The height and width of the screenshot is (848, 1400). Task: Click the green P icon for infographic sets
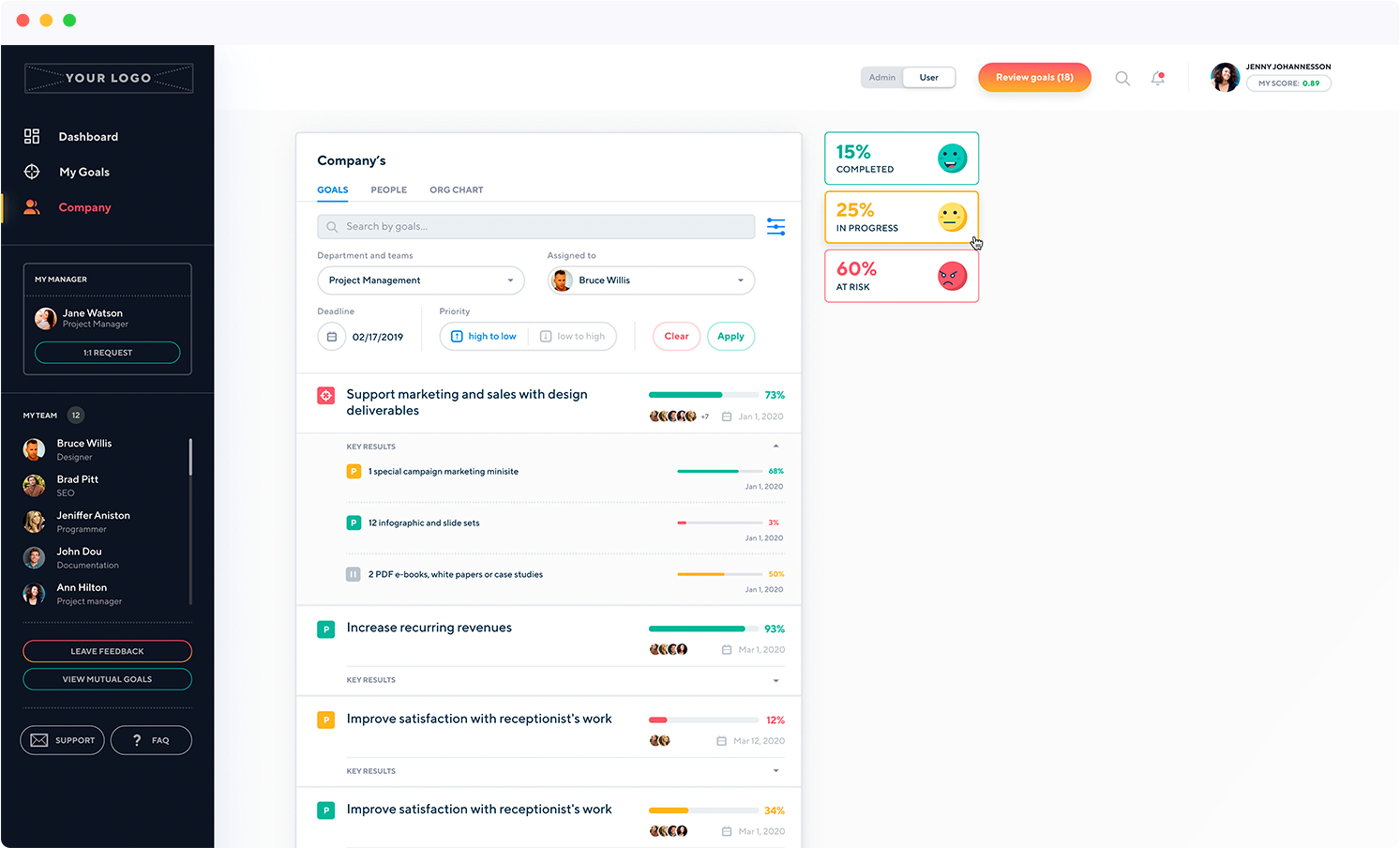(x=354, y=522)
